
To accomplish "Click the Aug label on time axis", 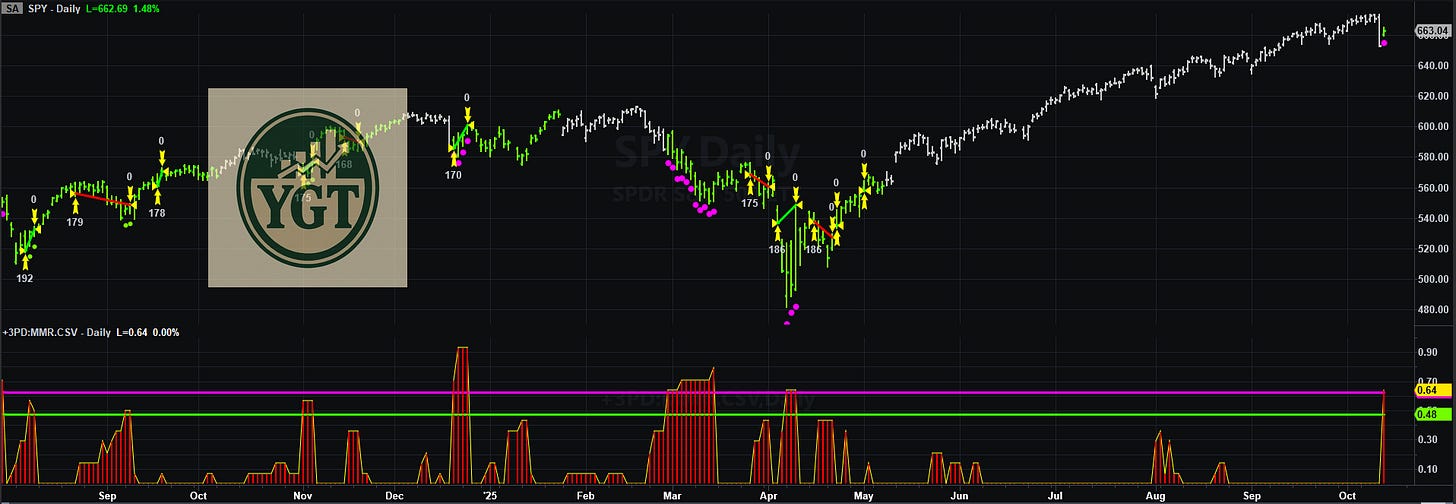I will [1156, 495].
